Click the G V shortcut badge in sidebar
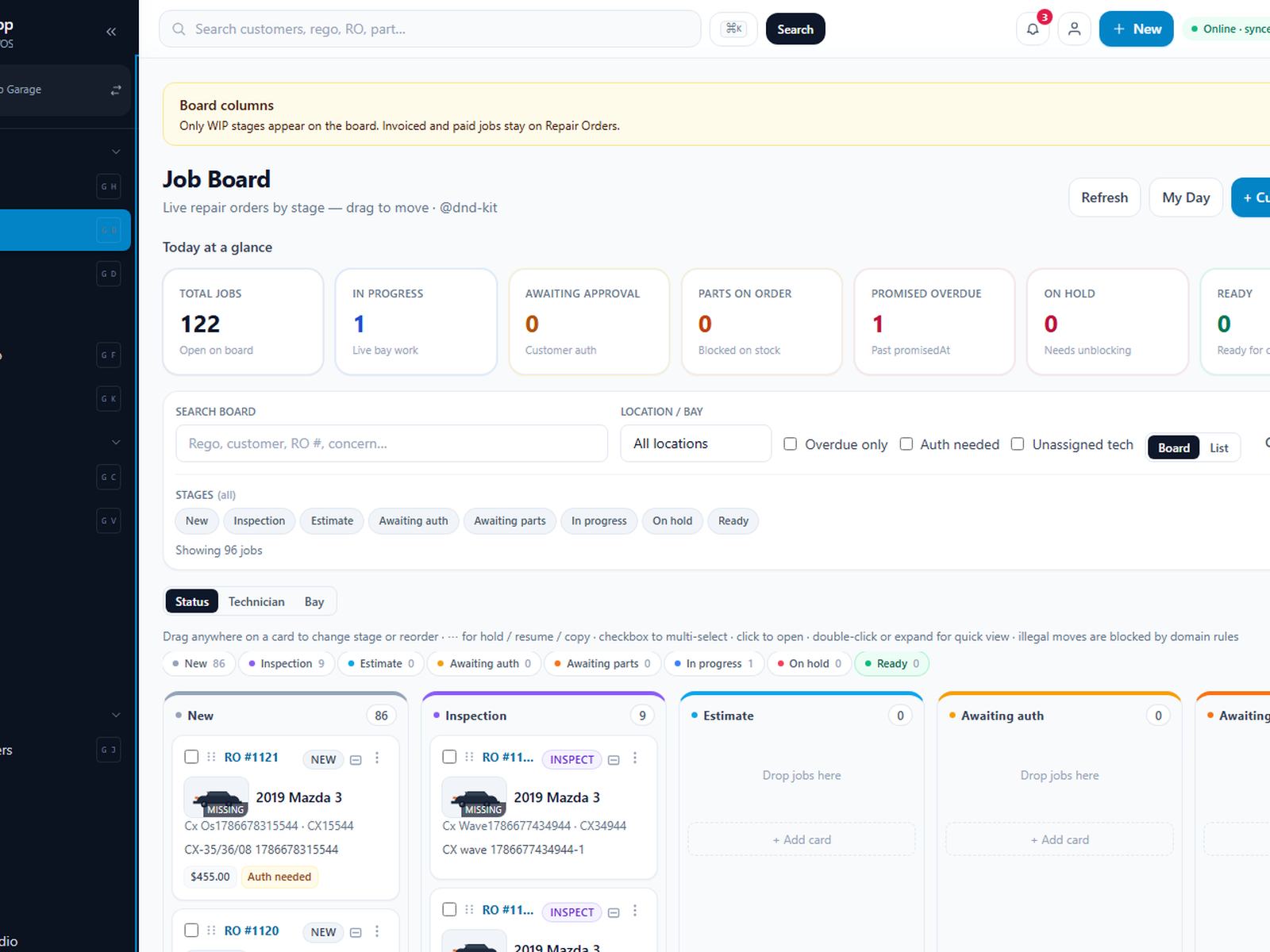1270x952 pixels. click(x=109, y=520)
